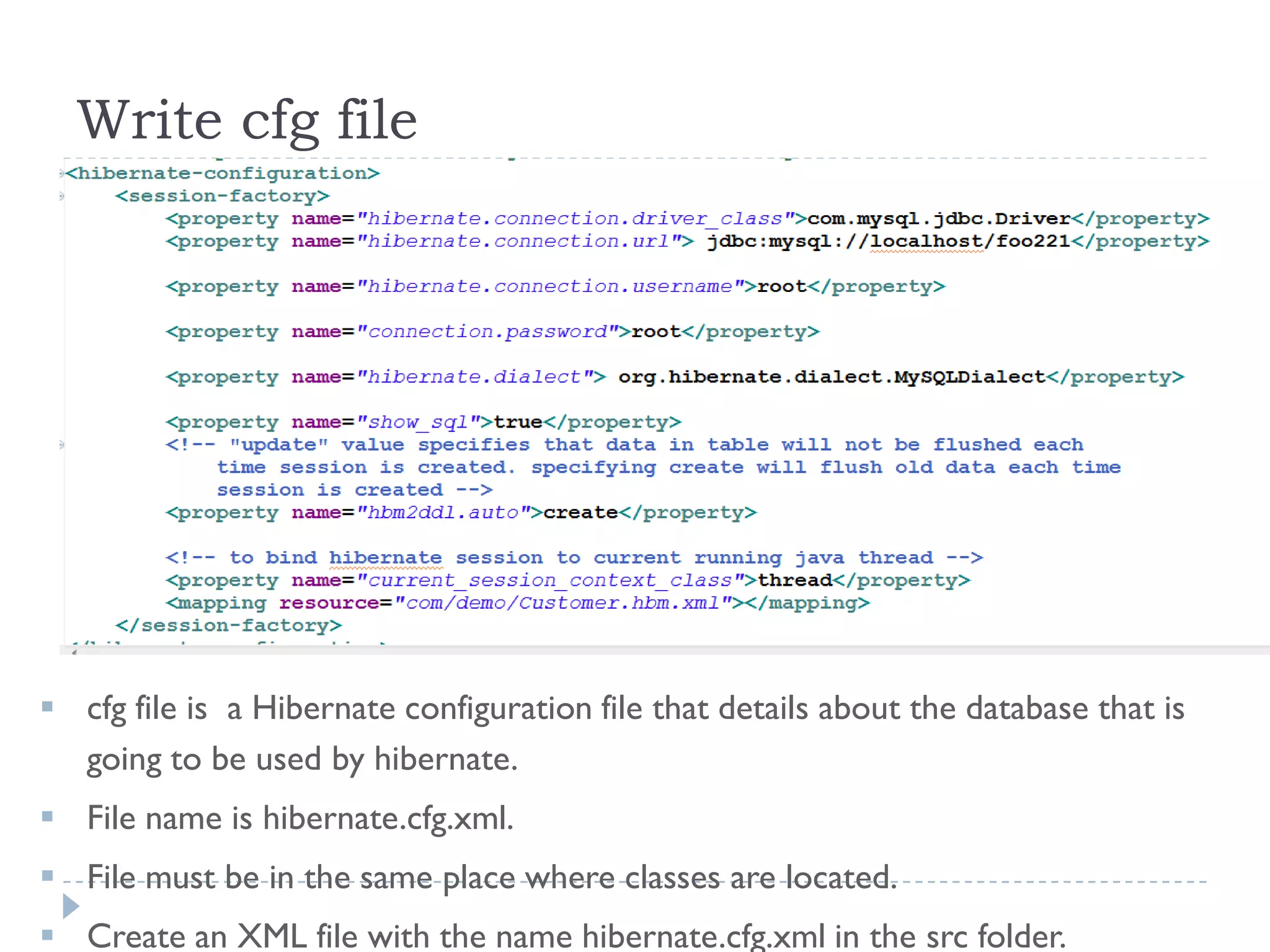Click bullet beside "Create an XML file"
This screenshot has width=1270, height=952.
click(x=47, y=935)
